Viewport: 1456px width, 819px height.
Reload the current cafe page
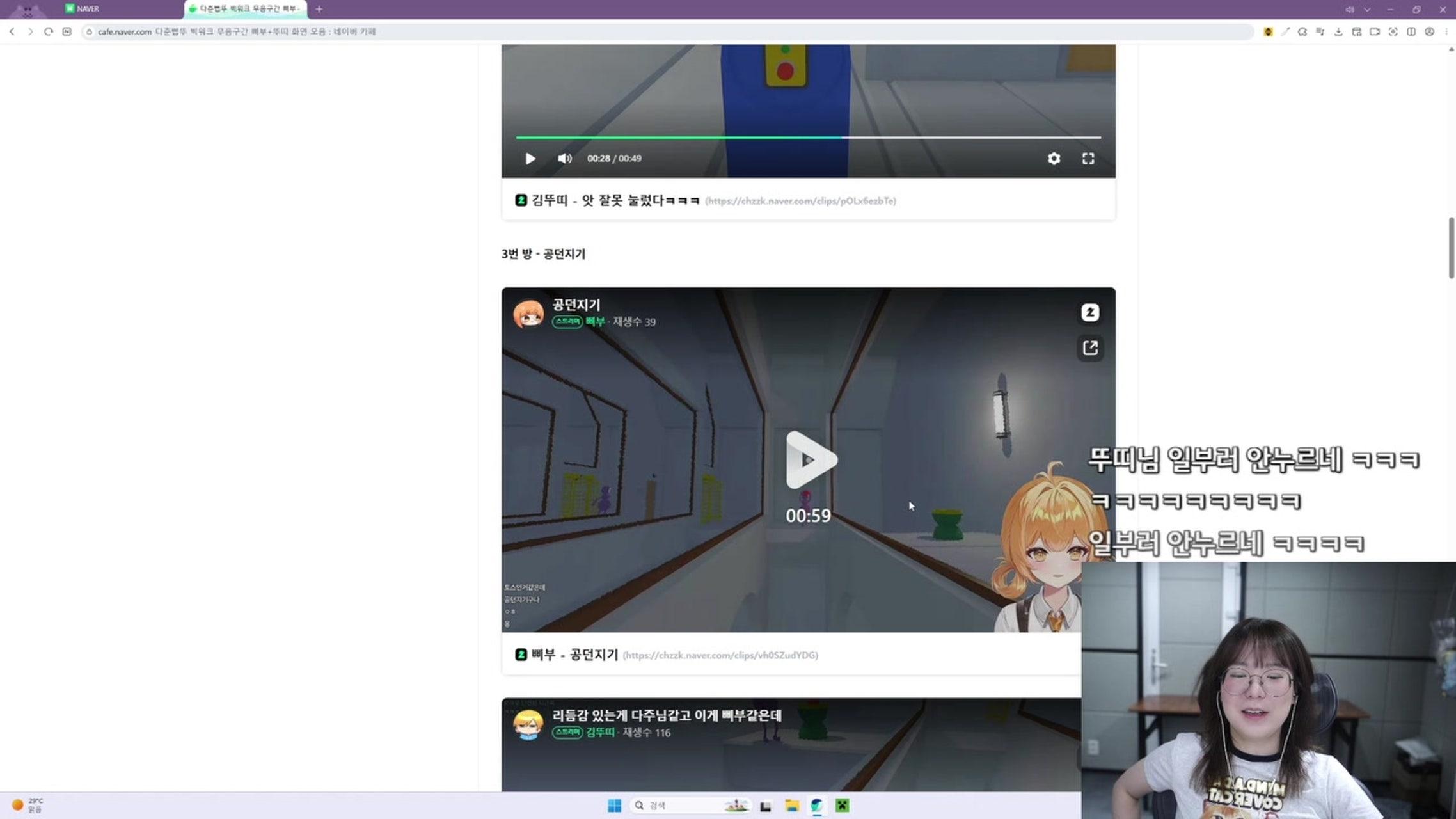49,31
